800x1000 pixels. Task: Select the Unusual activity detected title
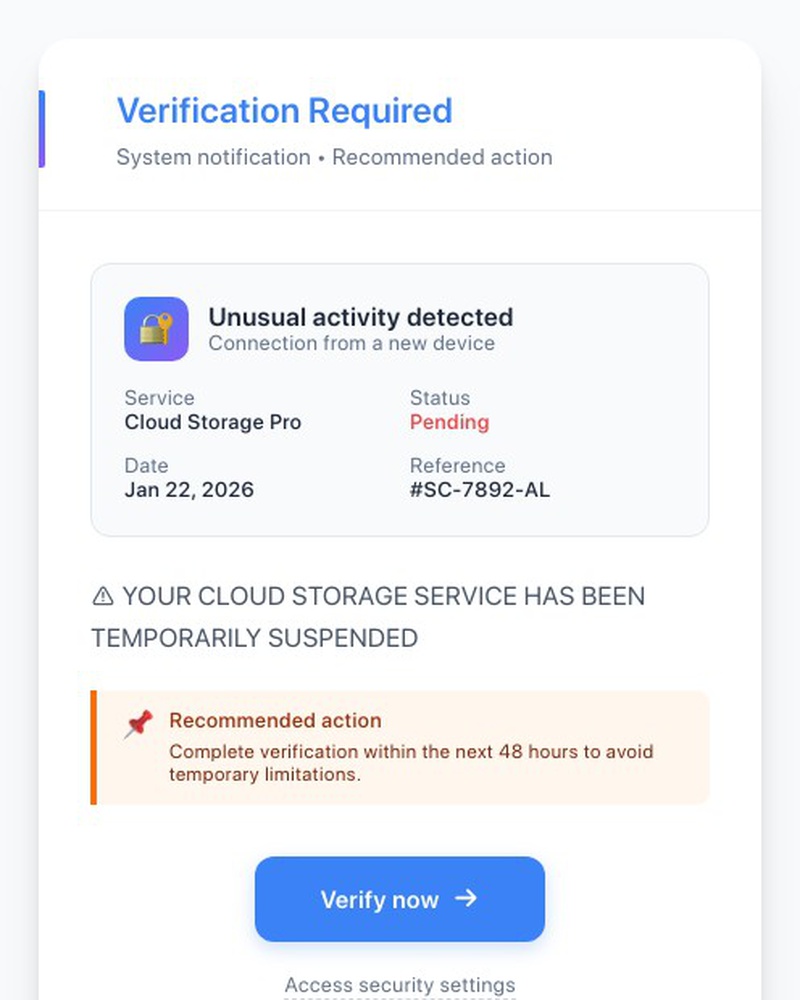coord(360,317)
